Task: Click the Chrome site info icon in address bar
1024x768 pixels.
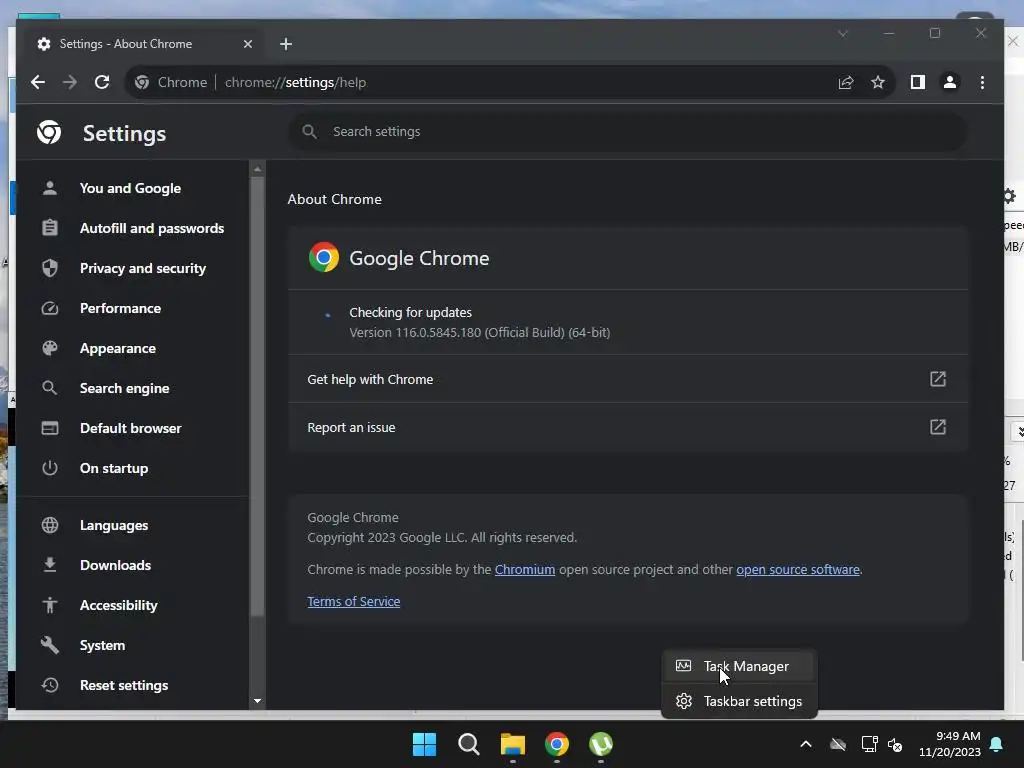Action: pos(142,82)
